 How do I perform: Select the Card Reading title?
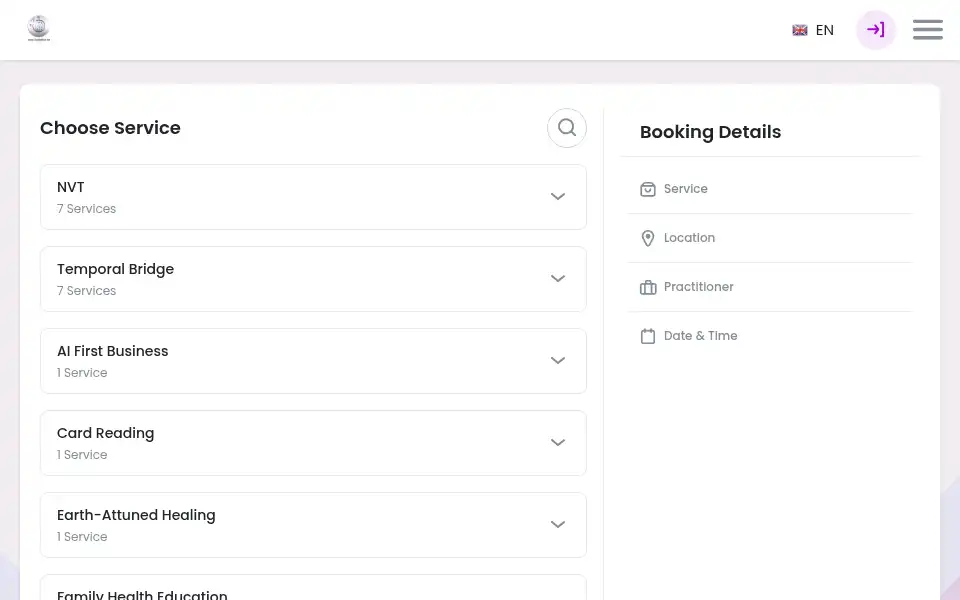[105, 433]
